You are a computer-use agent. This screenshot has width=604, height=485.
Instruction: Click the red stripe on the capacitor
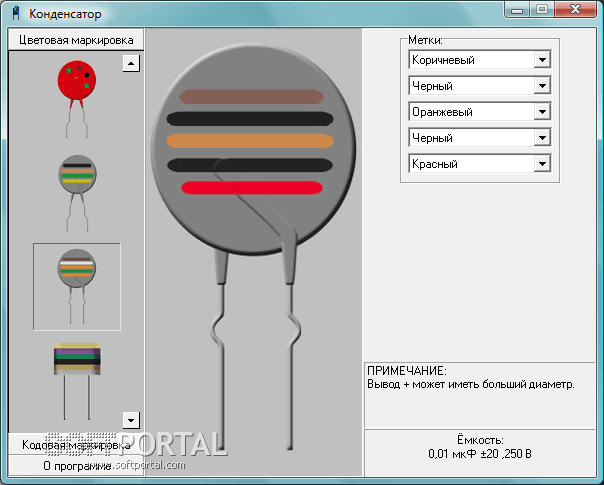click(x=252, y=188)
